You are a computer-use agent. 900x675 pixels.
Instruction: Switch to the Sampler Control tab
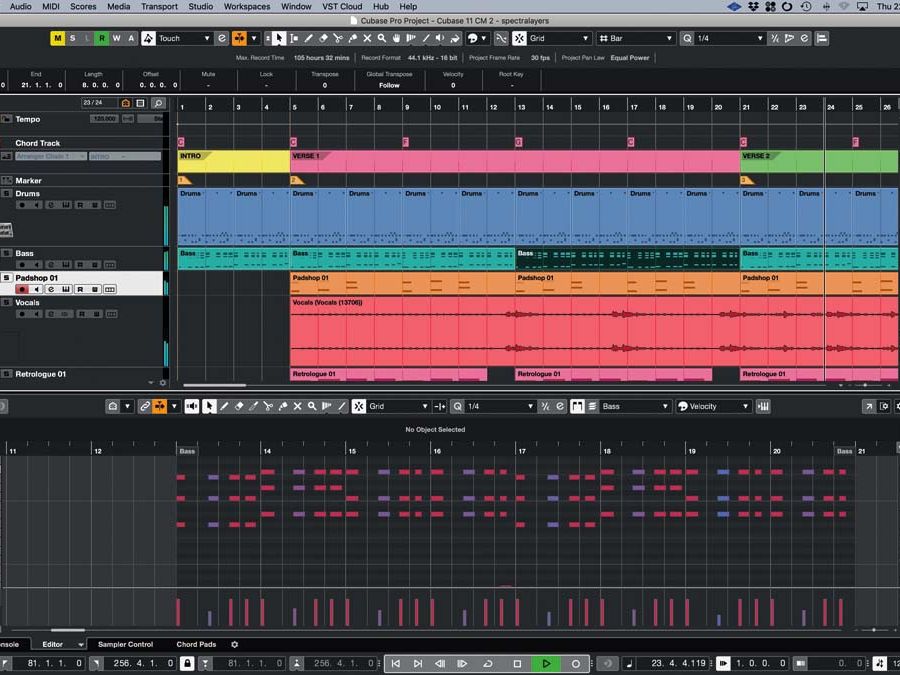click(x=125, y=645)
